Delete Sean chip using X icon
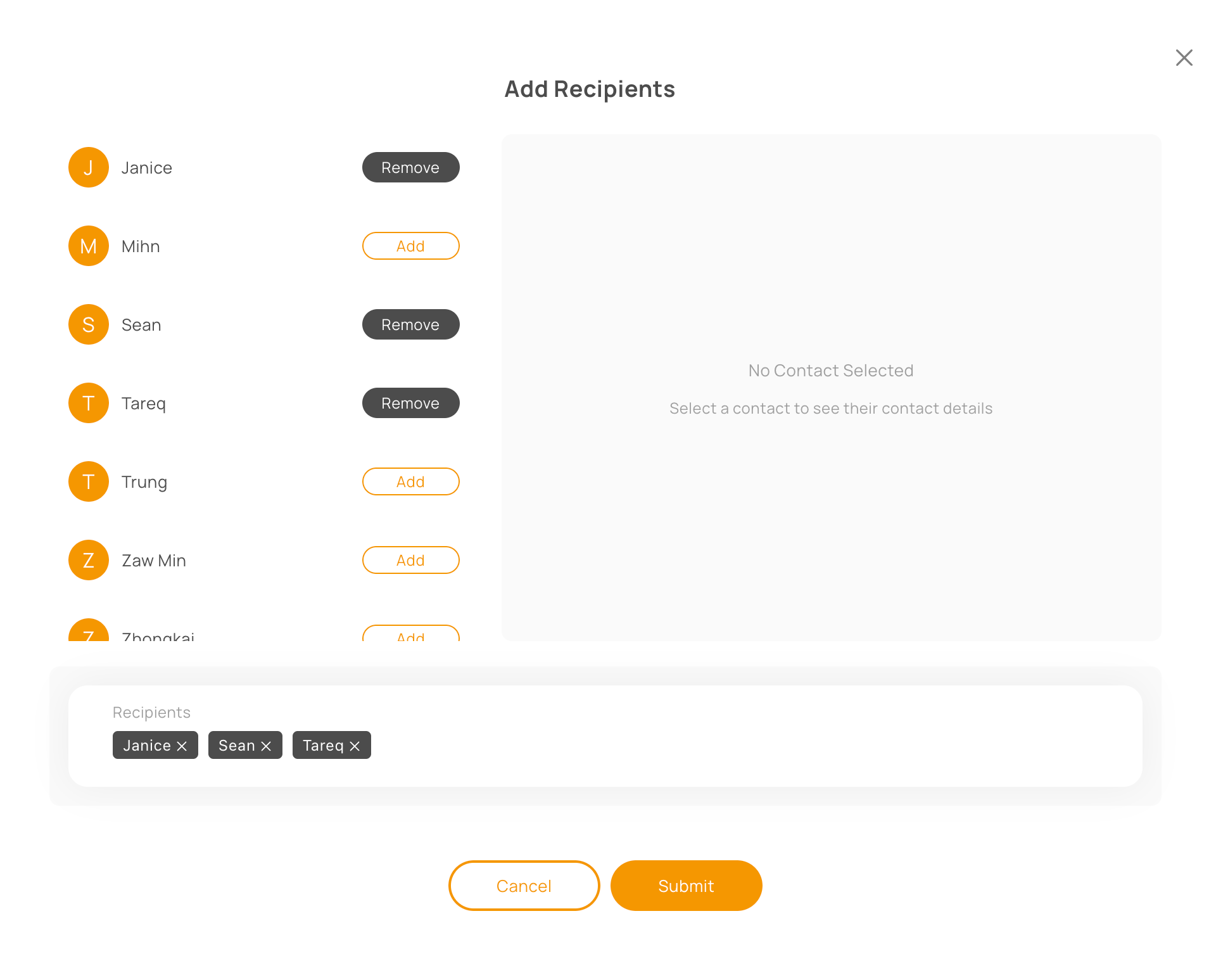The image size is (1216, 980). 267,746
